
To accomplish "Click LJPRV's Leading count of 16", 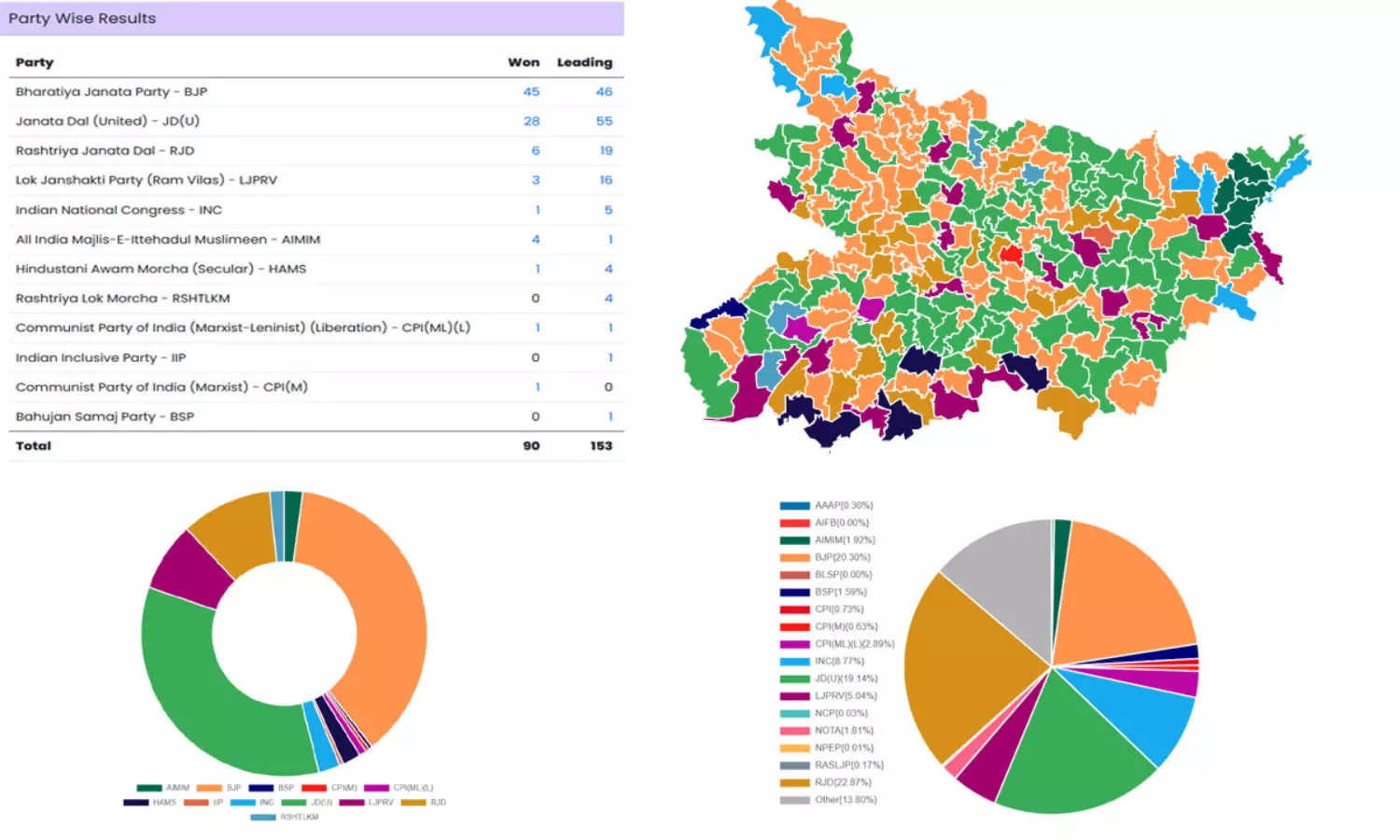I will [x=606, y=180].
